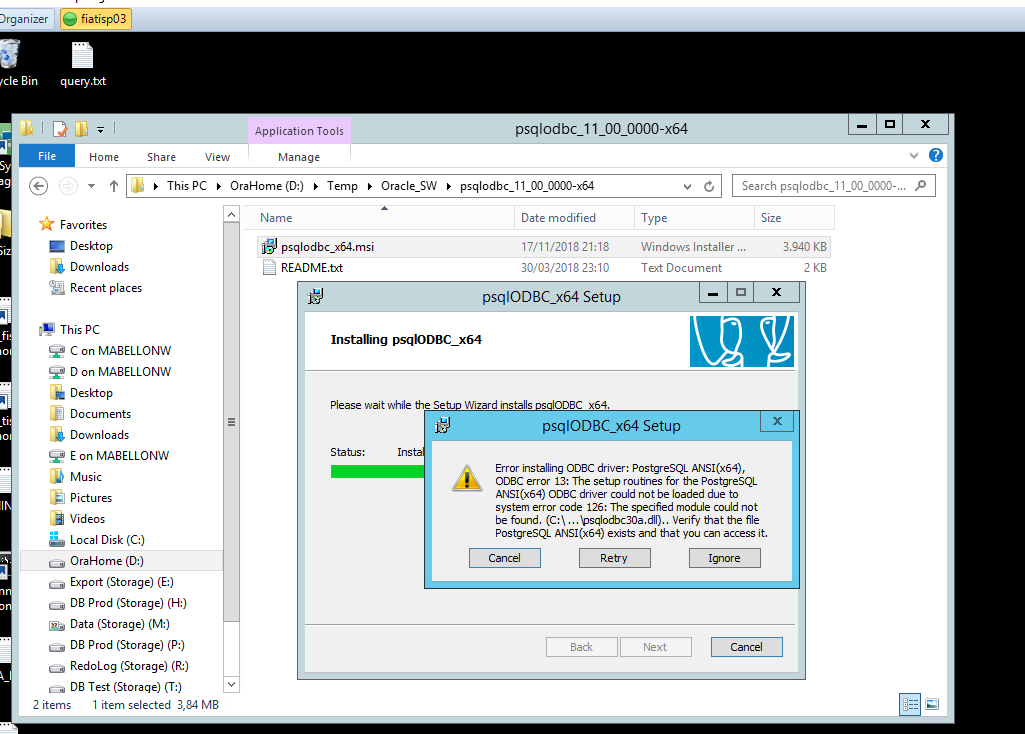The width and height of the screenshot is (1025, 734).
Task: Click the Retry button in error dialog
Action: tap(614, 558)
